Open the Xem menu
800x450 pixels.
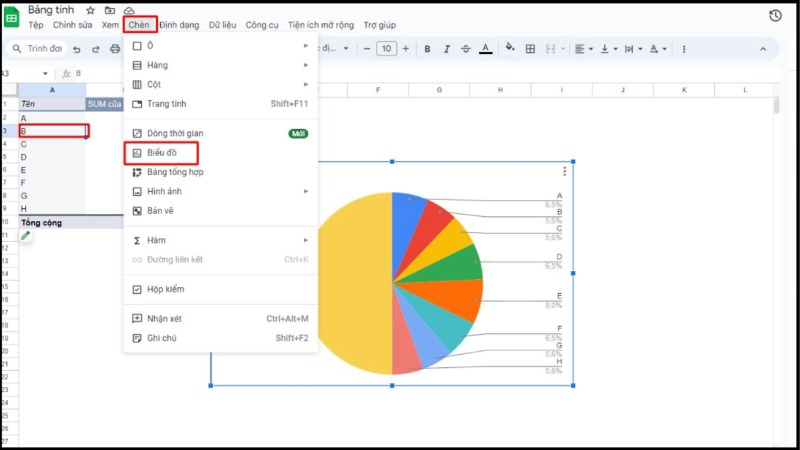110,25
